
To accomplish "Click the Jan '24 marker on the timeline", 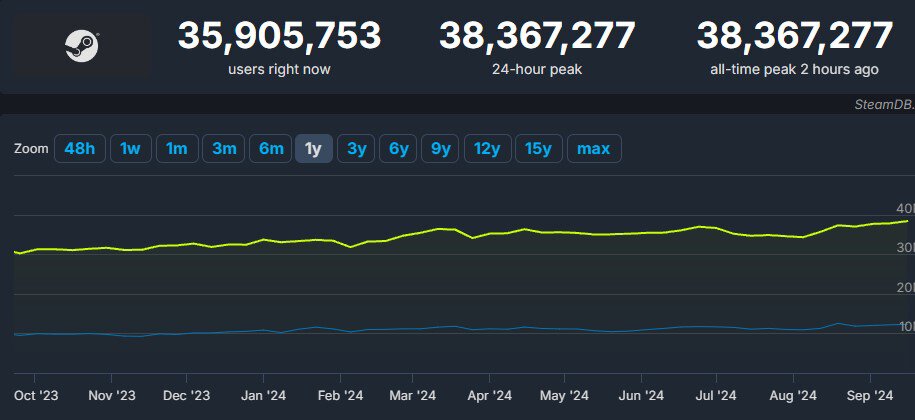I will point(263,395).
